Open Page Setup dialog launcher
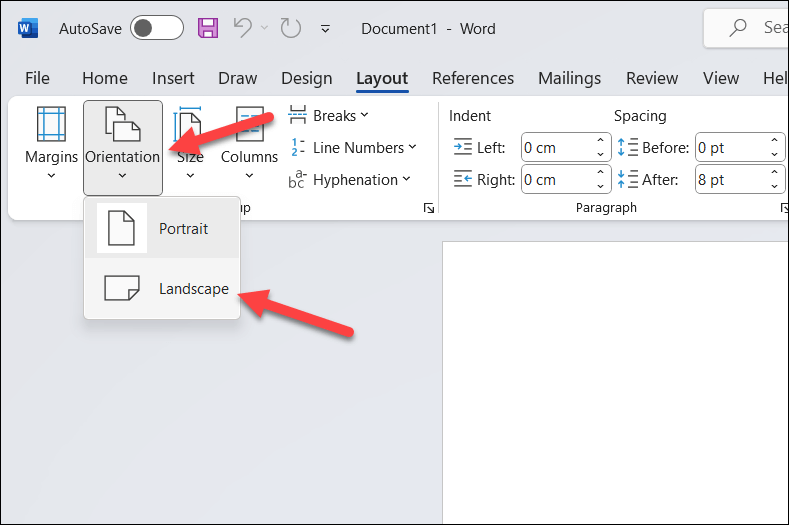This screenshot has height=525, width=789. (x=429, y=208)
